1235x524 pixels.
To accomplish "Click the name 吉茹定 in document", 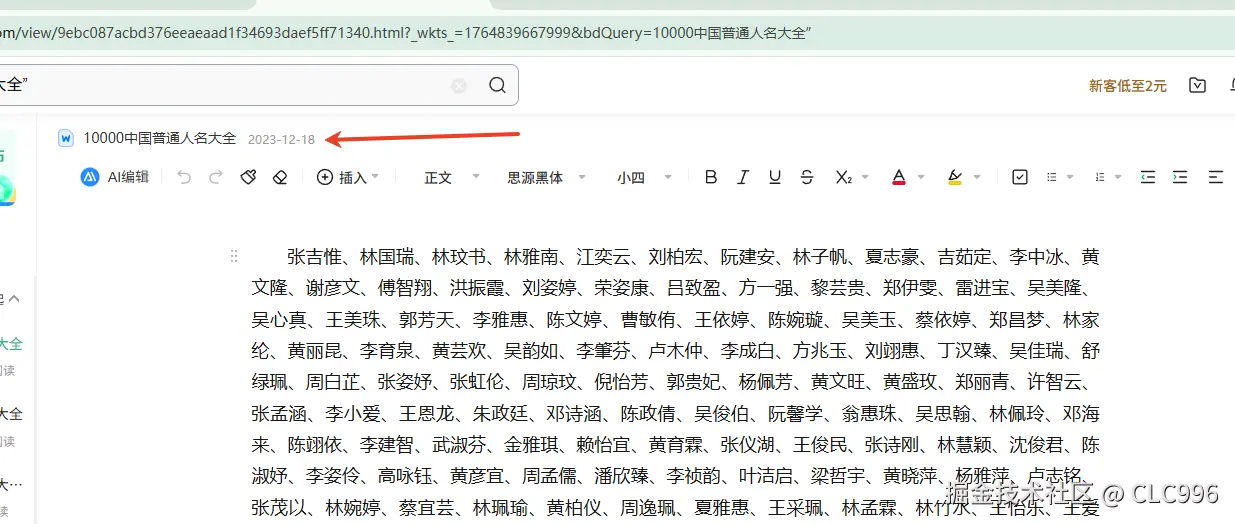I will point(964,257).
